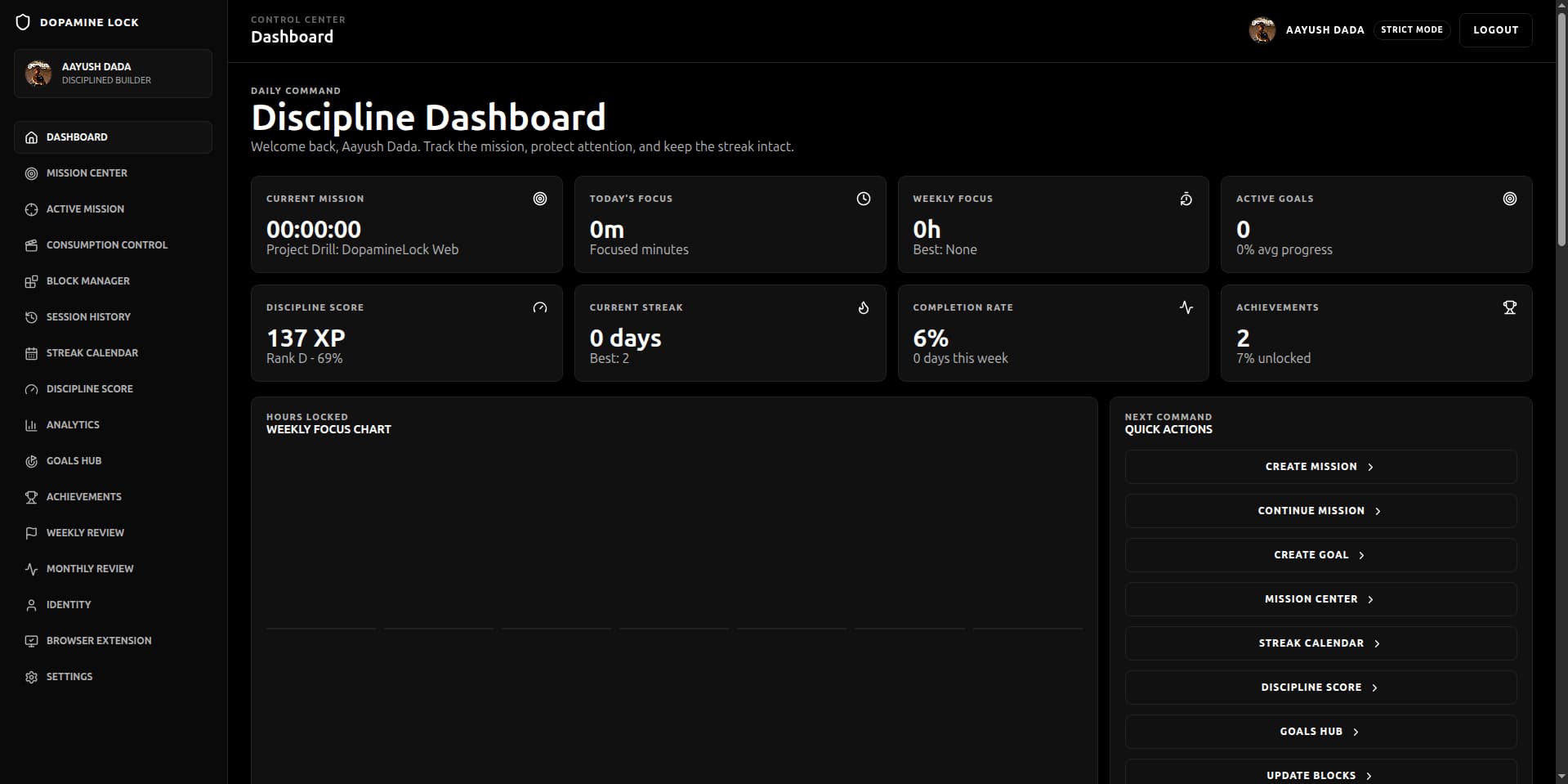Select Block Manager label in the sidebar
The width and height of the screenshot is (1568, 784).
pyautogui.click(x=88, y=281)
